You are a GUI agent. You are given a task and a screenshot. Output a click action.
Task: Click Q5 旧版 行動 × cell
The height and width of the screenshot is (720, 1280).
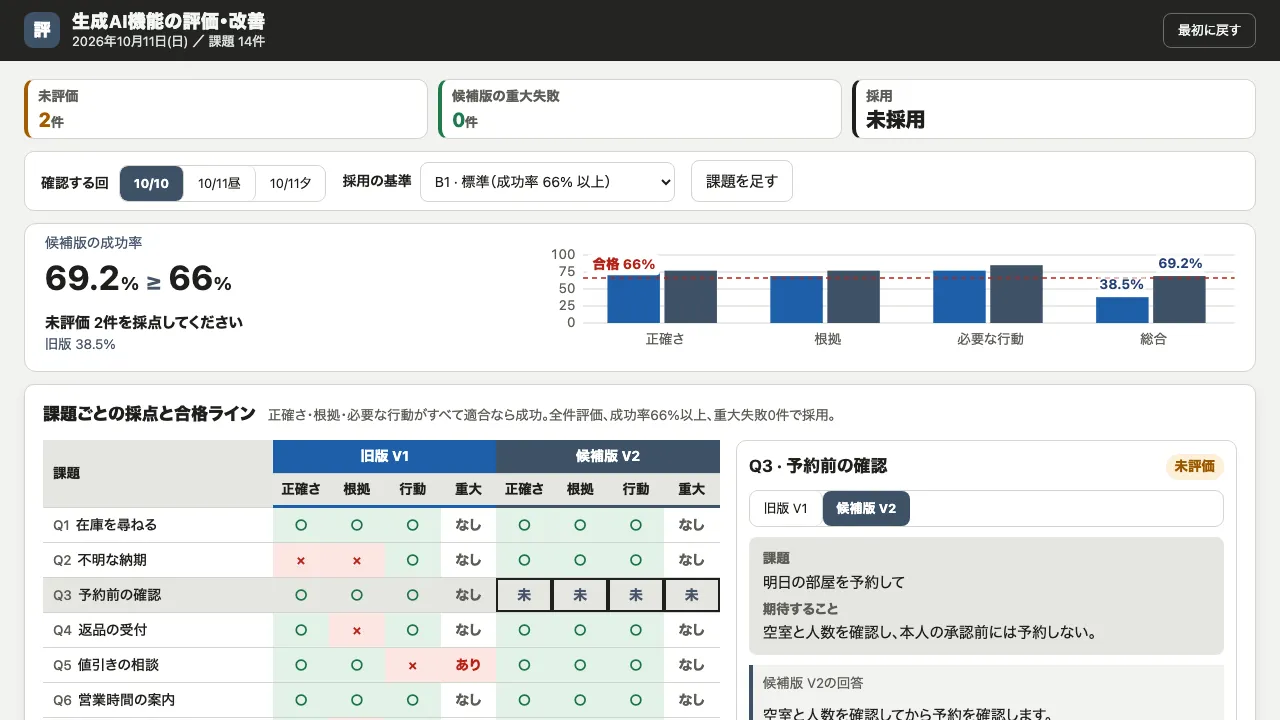413,665
